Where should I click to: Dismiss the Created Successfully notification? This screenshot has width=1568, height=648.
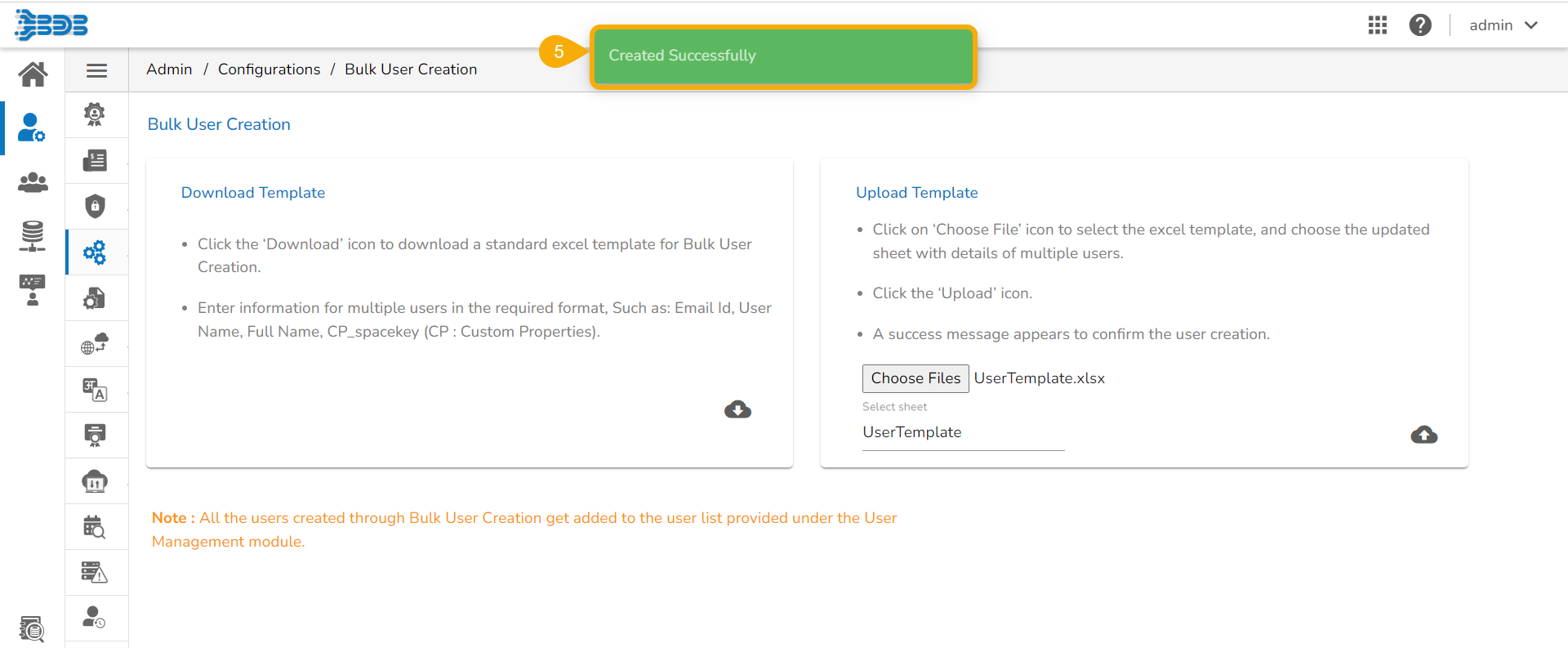(782, 56)
